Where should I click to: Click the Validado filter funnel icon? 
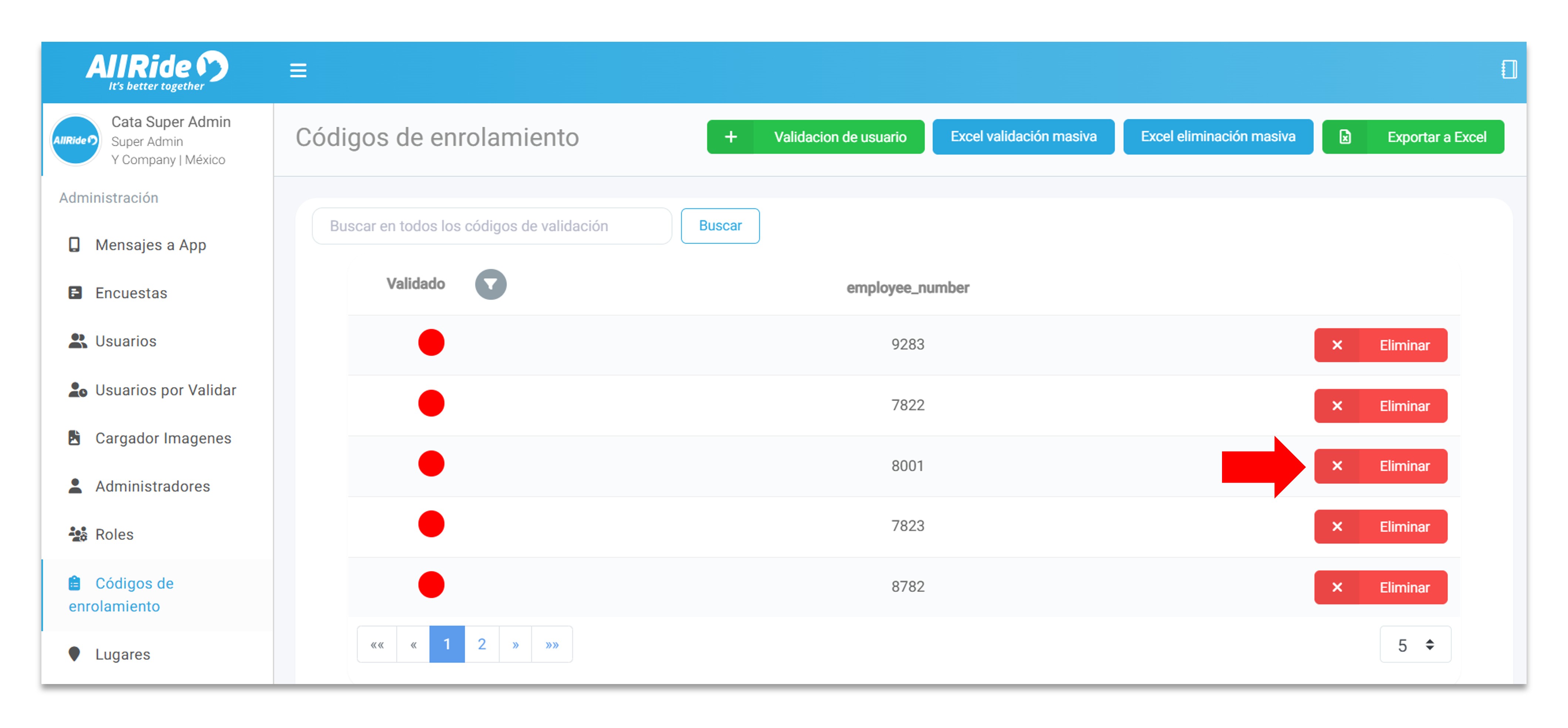pyautogui.click(x=490, y=284)
